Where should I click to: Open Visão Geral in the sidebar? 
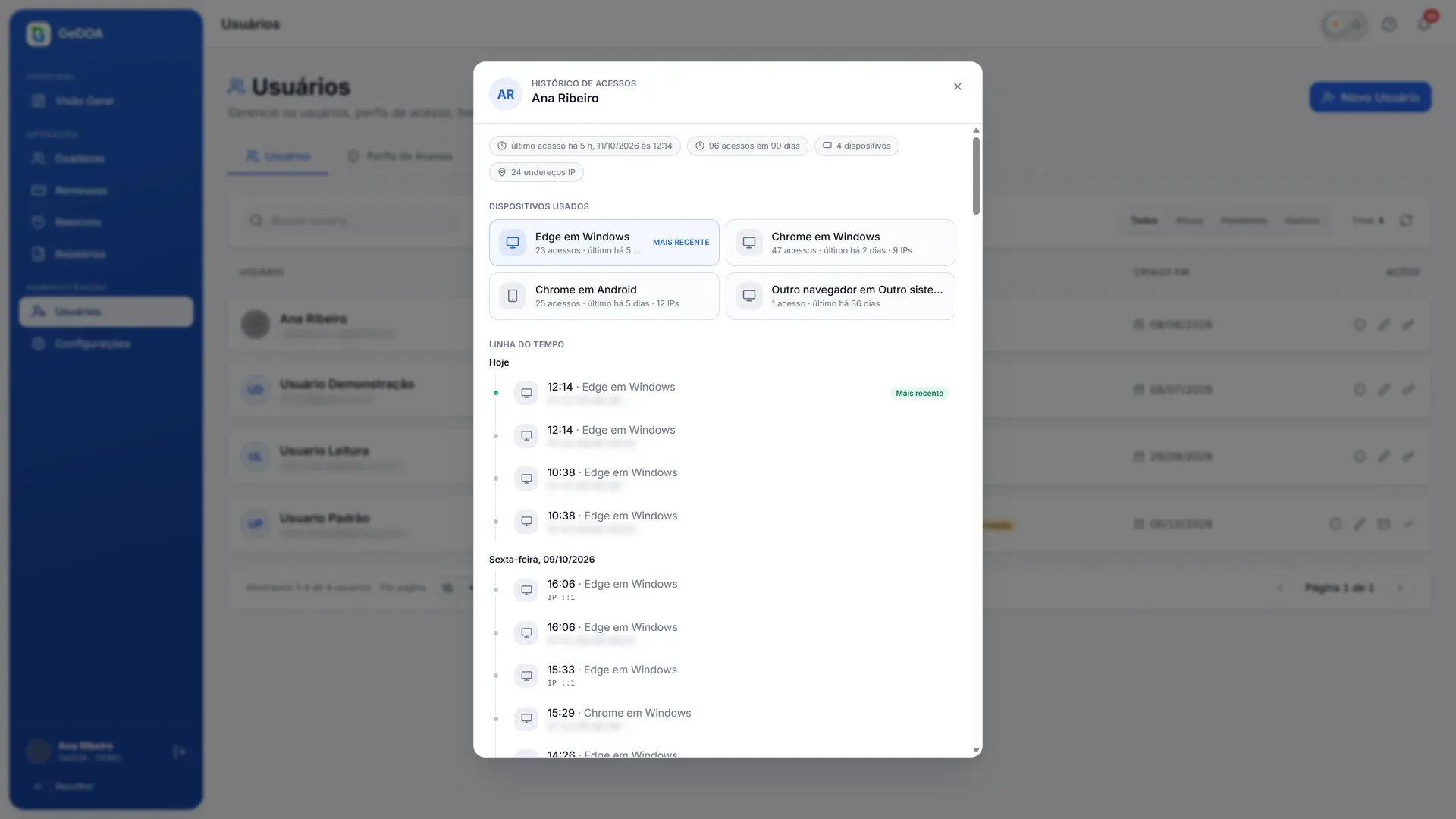point(106,101)
